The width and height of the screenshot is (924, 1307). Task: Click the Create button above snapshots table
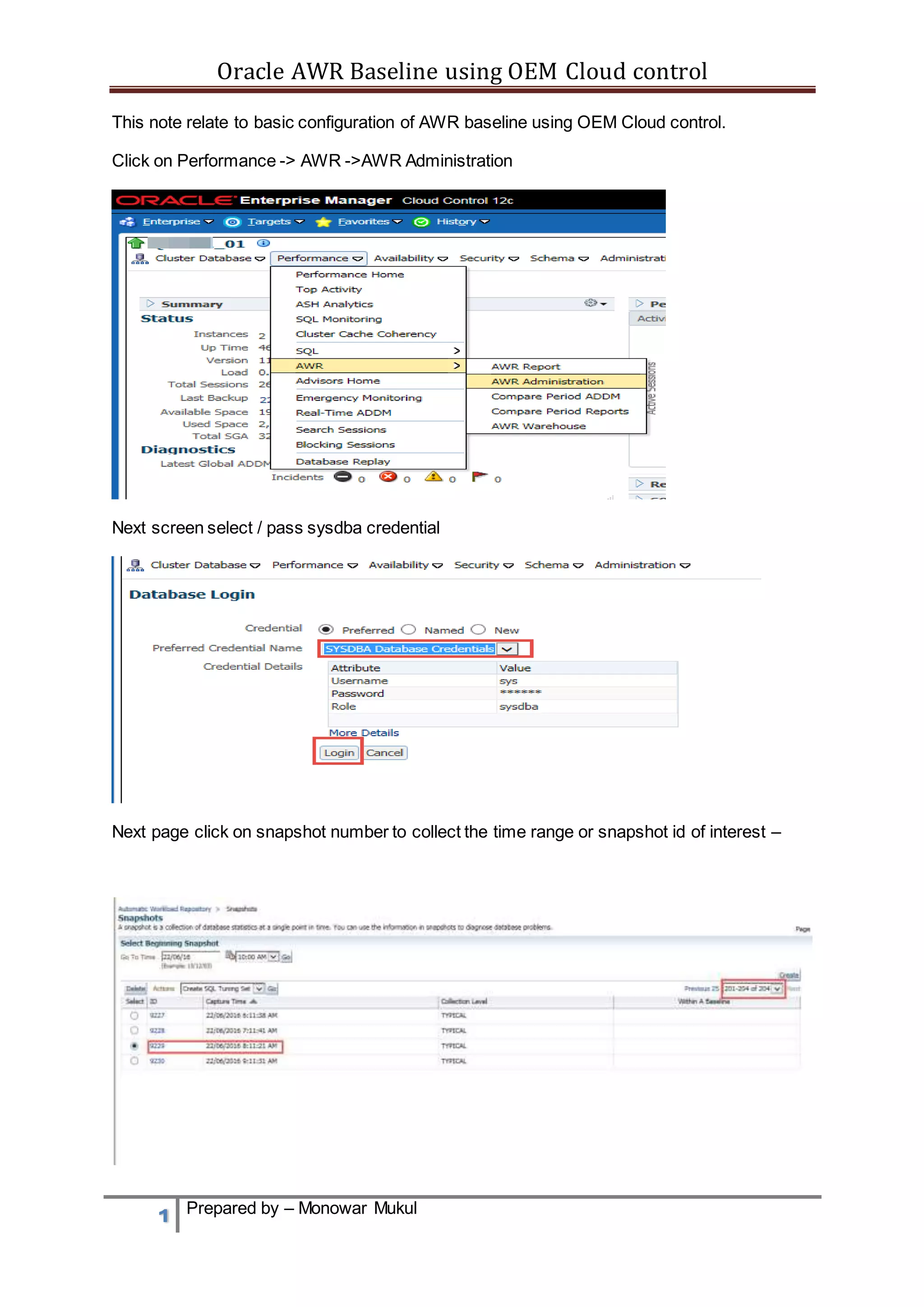pyautogui.click(x=789, y=975)
